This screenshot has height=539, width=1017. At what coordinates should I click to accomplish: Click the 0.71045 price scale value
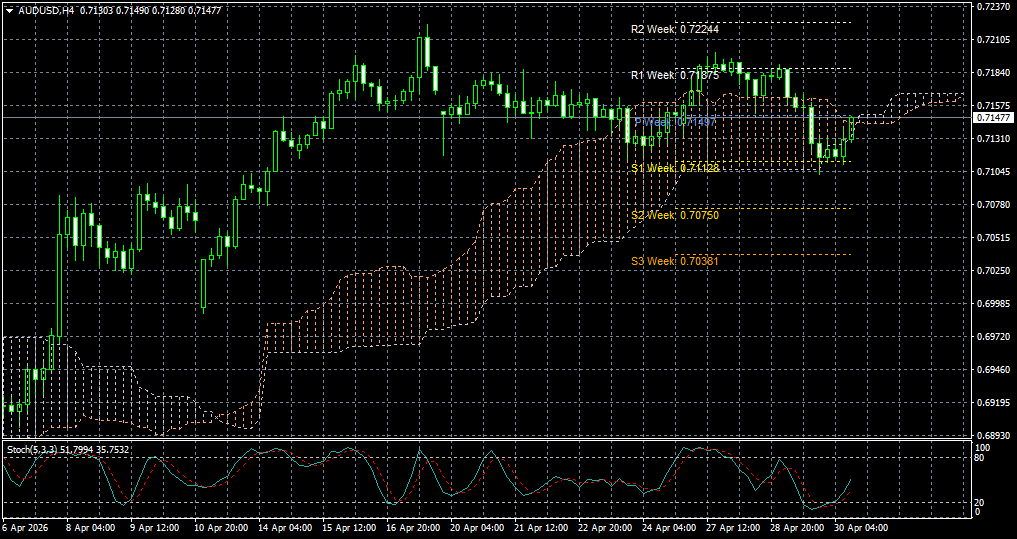pos(993,172)
